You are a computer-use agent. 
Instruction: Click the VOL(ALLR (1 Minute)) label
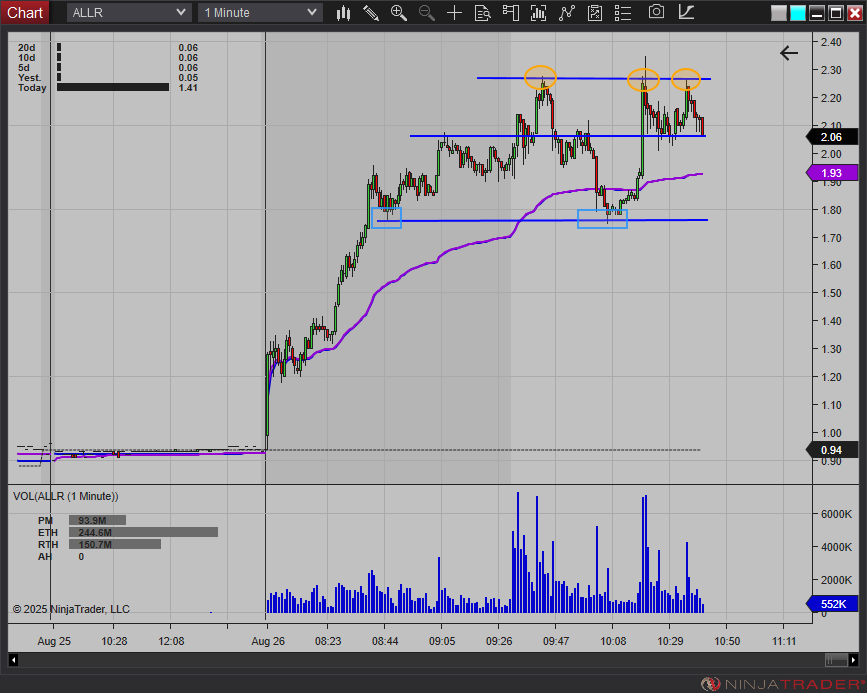pos(66,496)
